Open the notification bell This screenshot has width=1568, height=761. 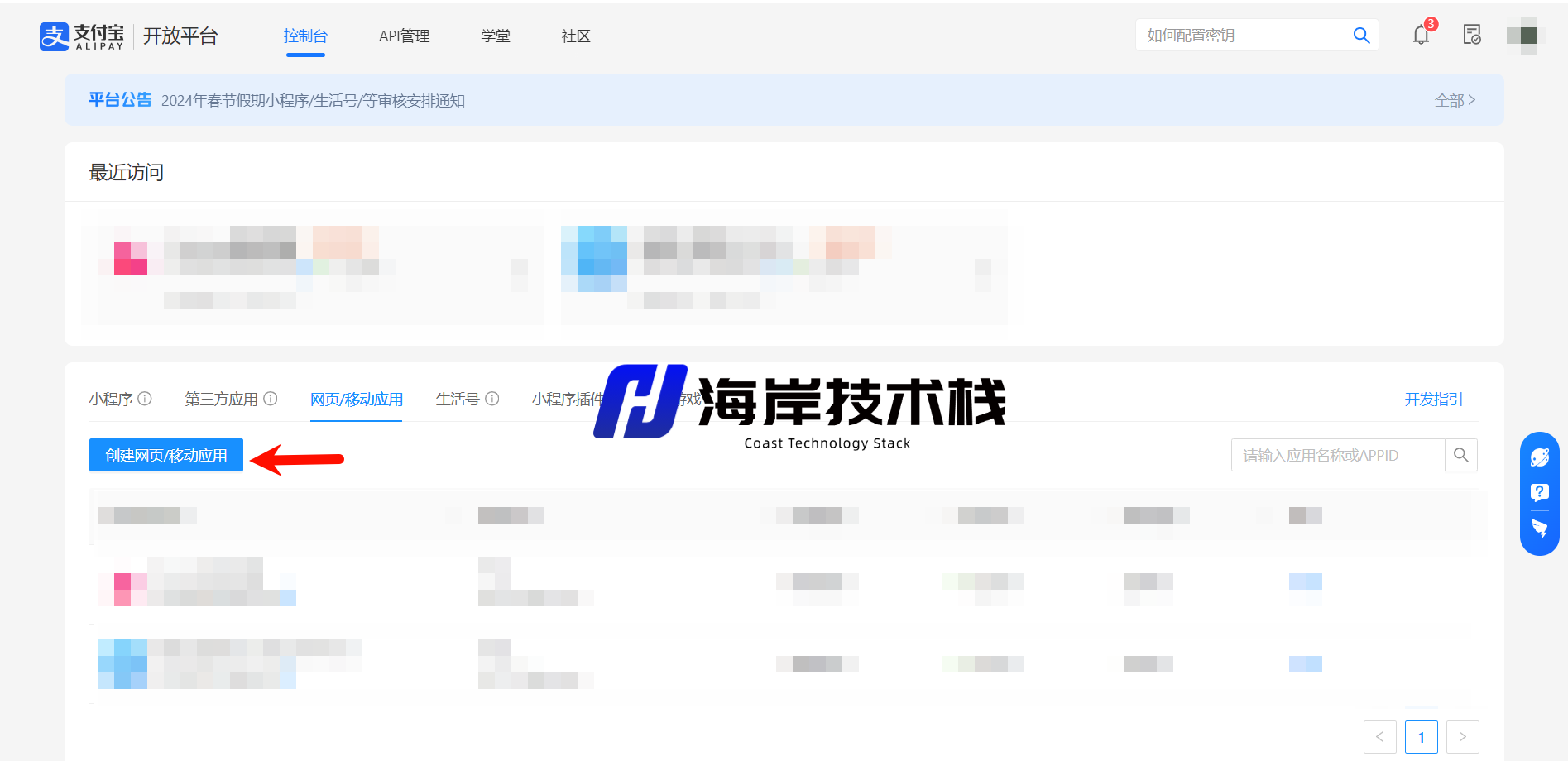click(x=1421, y=35)
